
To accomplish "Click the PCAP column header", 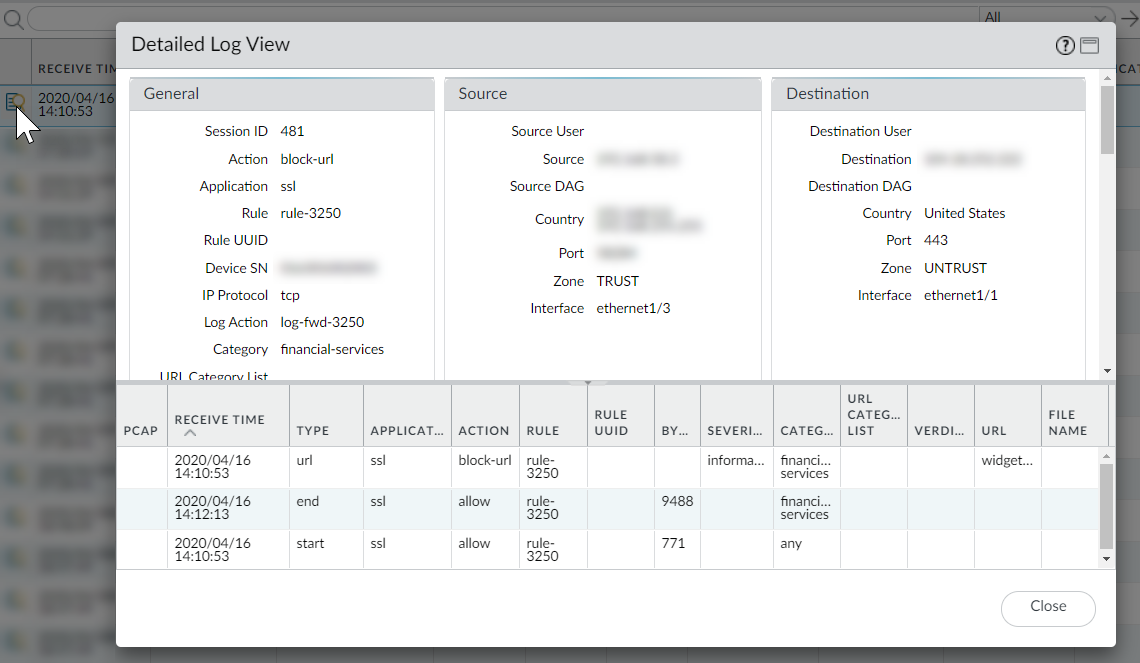I will 141,430.
